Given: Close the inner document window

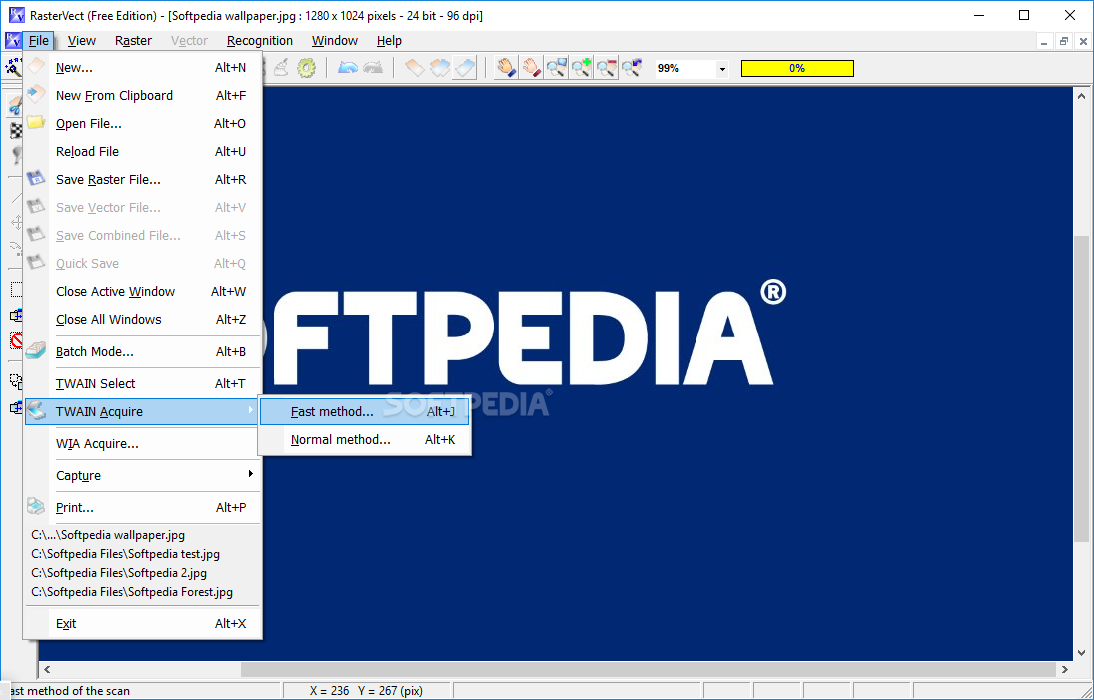Looking at the screenshot, I should point(1083,41).
